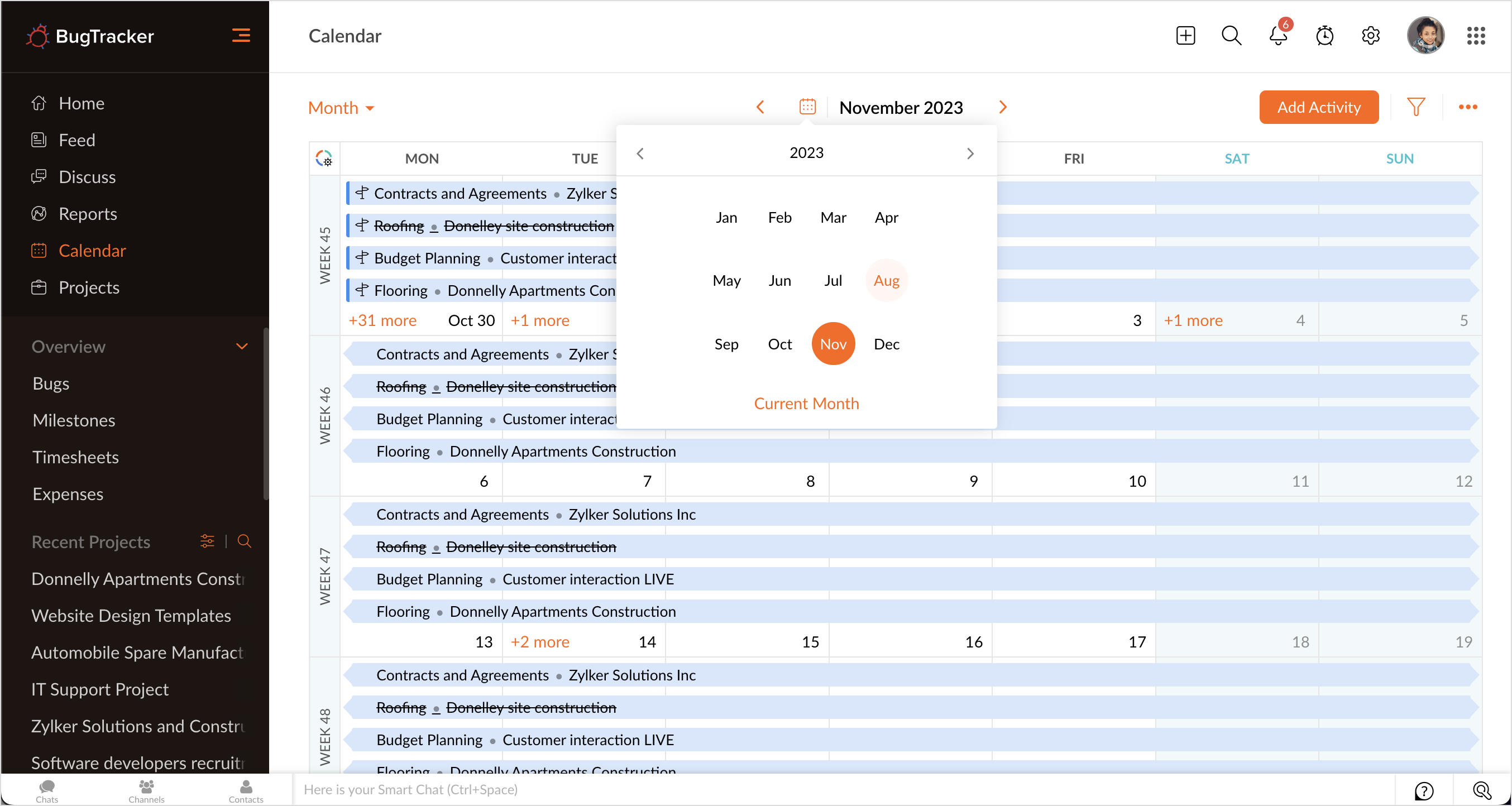Open the Month view dropdown
The image size is (1512, 806).
tap(341, 108)
